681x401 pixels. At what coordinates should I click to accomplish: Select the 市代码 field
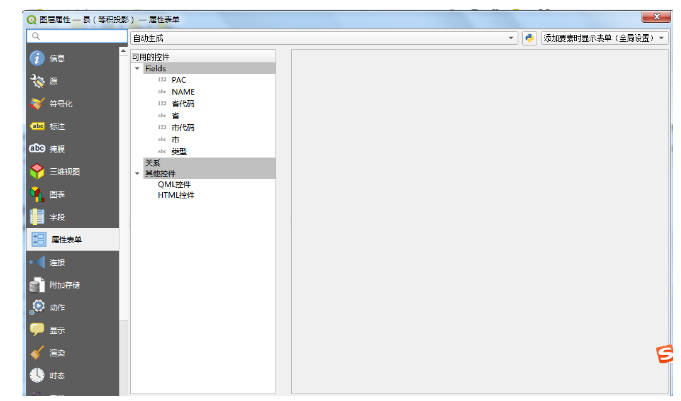[183, 127]
